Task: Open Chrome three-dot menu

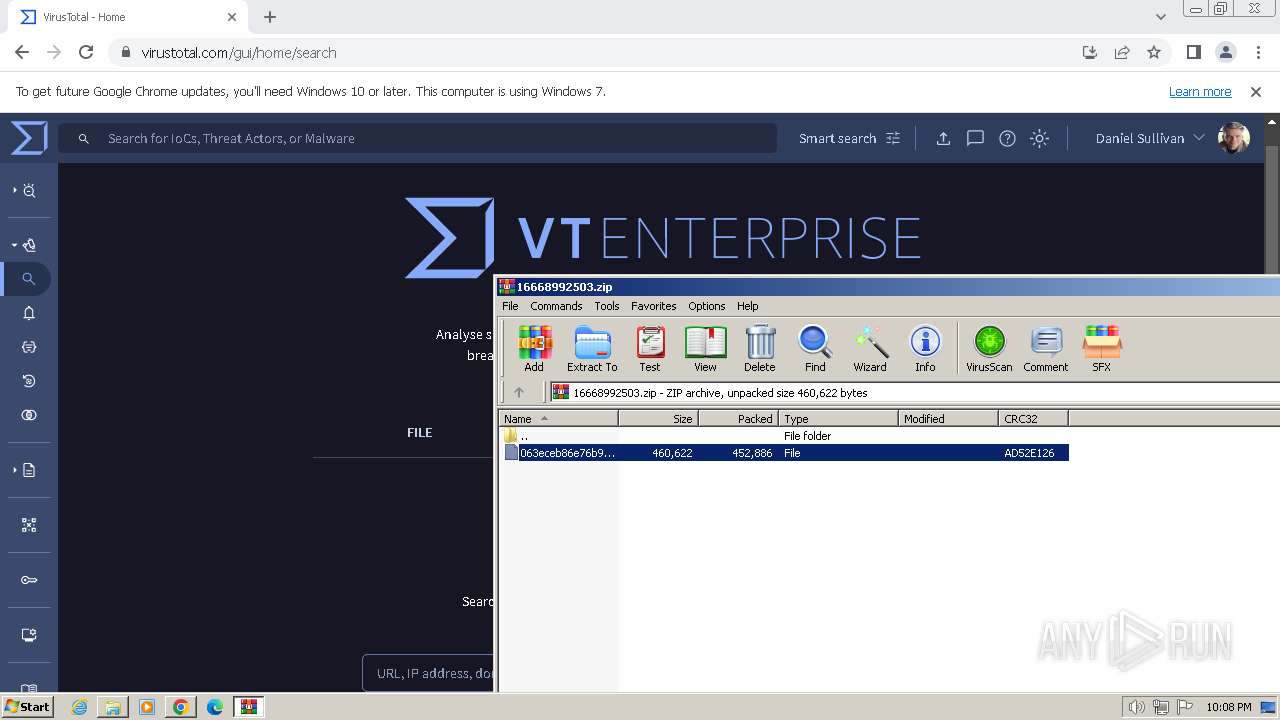Action: pyautogui.click(x=1258, y=52)
